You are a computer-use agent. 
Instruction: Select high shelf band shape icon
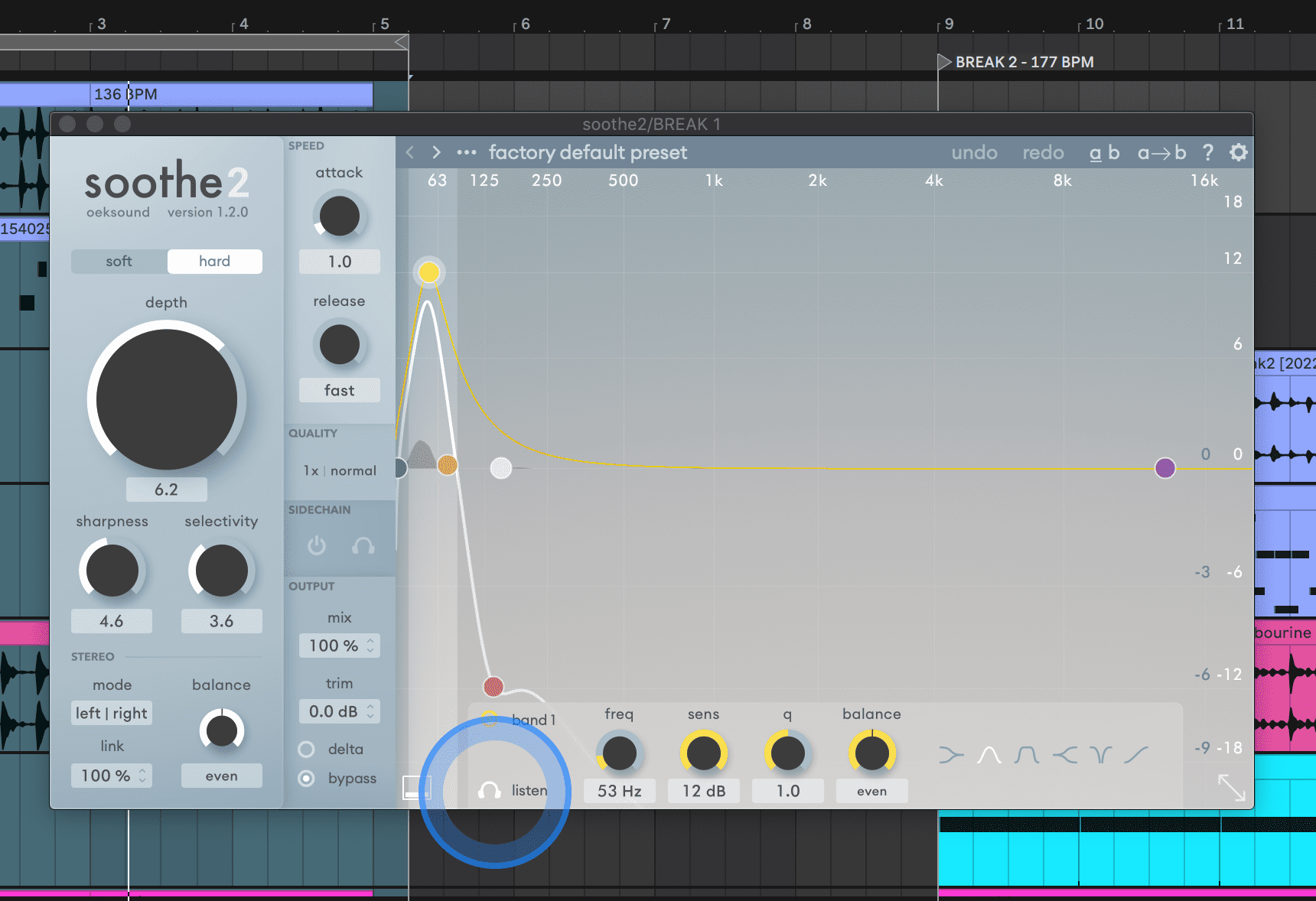click(1064, 755)
